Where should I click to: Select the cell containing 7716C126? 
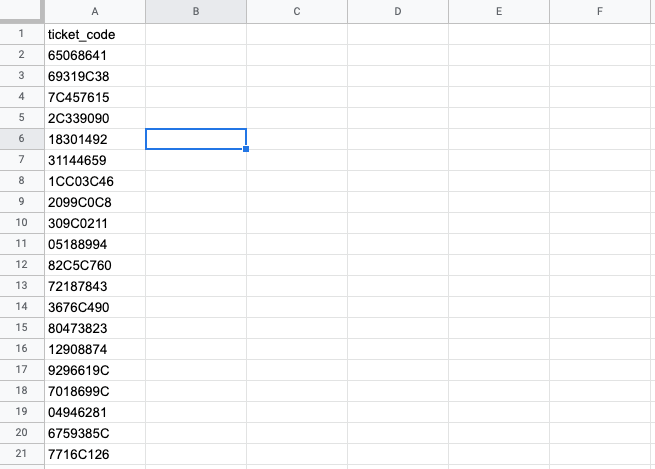pyautogui.click(x=95, y=454)
